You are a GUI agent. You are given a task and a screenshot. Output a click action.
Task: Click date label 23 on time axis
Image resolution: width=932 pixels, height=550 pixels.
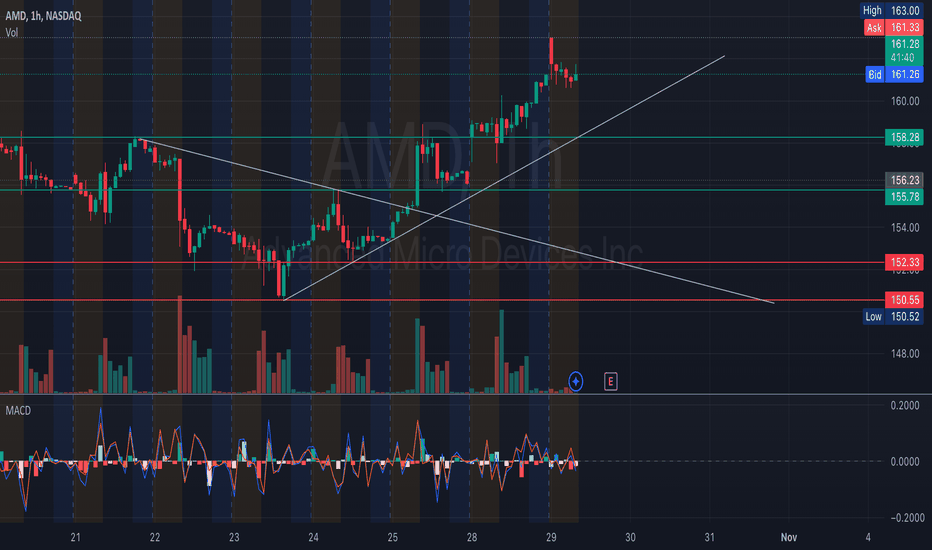point(234,537)
